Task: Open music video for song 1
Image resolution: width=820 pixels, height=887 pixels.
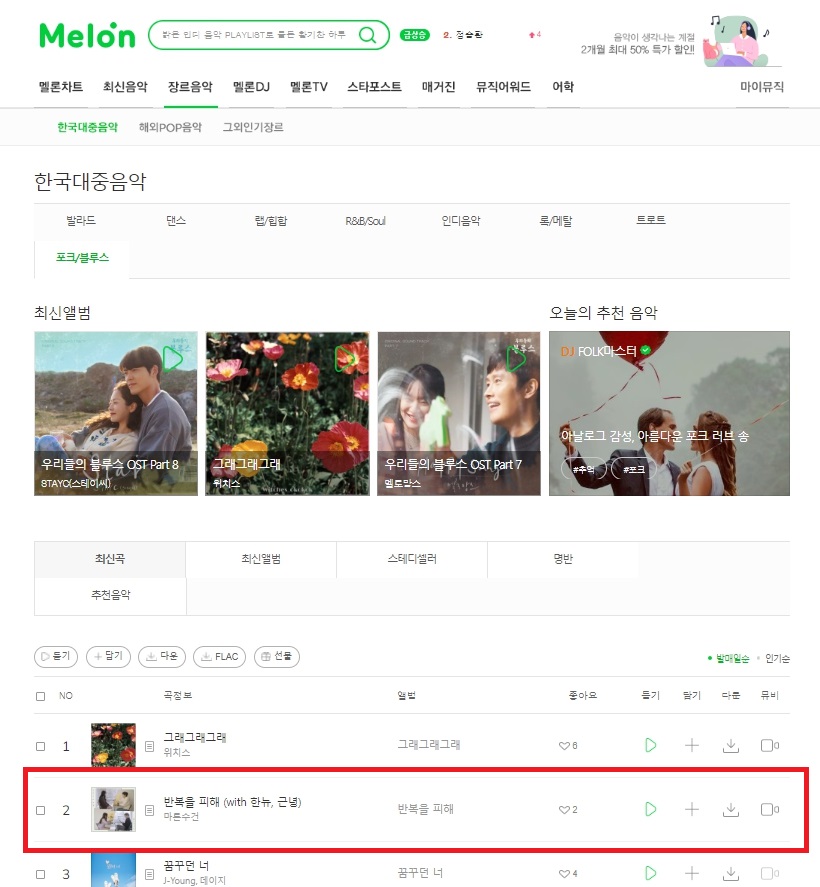Action: 769,745
